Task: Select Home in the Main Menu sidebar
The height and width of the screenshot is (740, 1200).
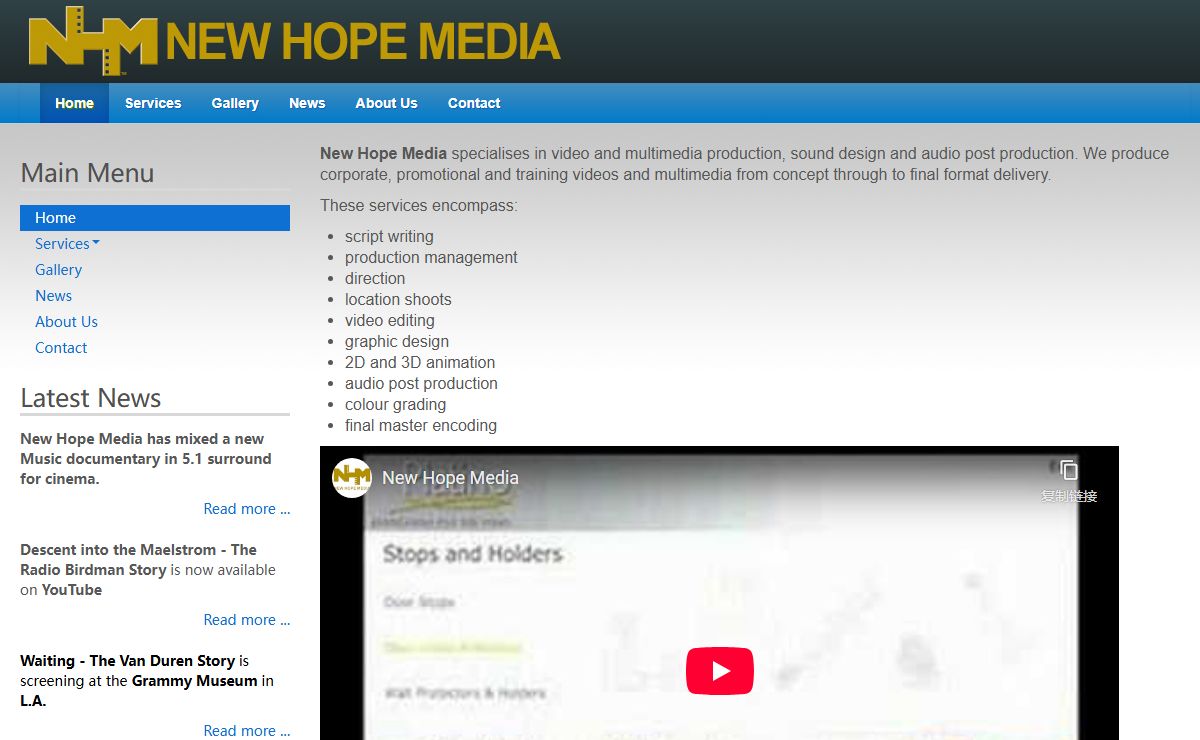Action: [155, 218]
